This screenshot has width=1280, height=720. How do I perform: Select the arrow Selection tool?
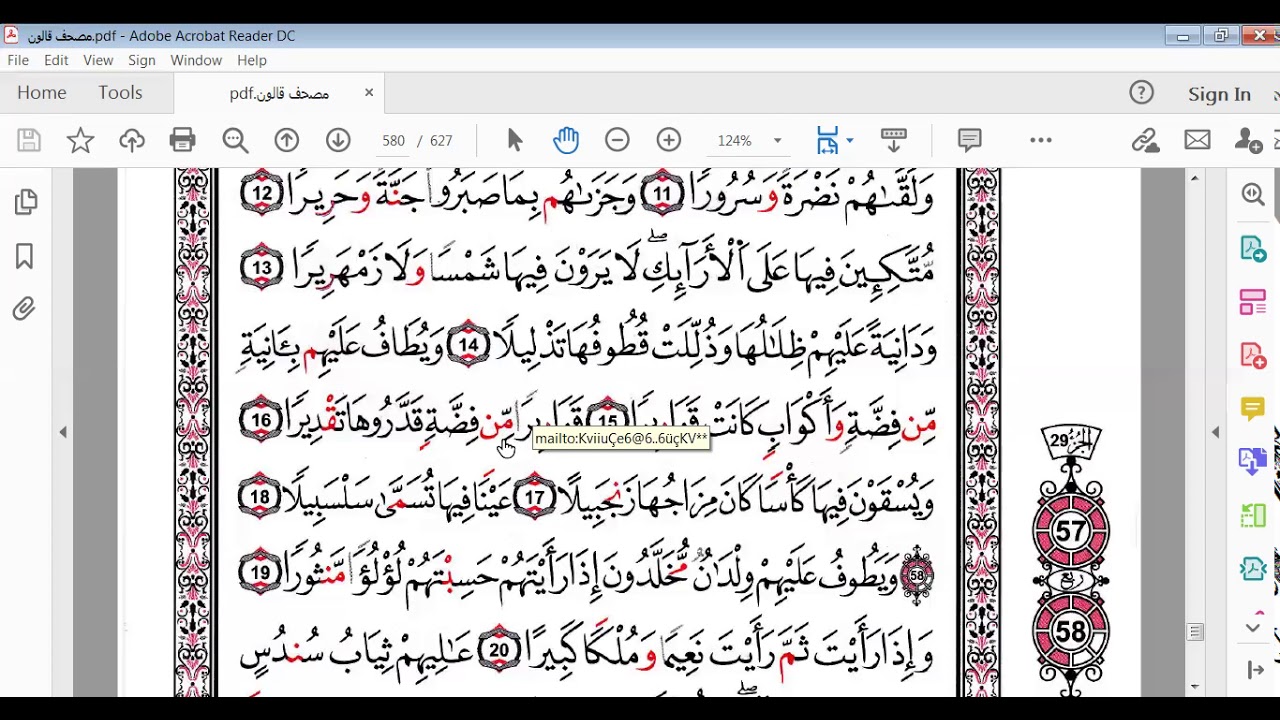(515, 141)
